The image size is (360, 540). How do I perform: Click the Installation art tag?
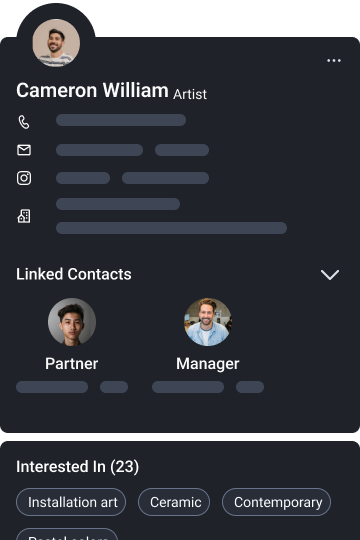71,502
